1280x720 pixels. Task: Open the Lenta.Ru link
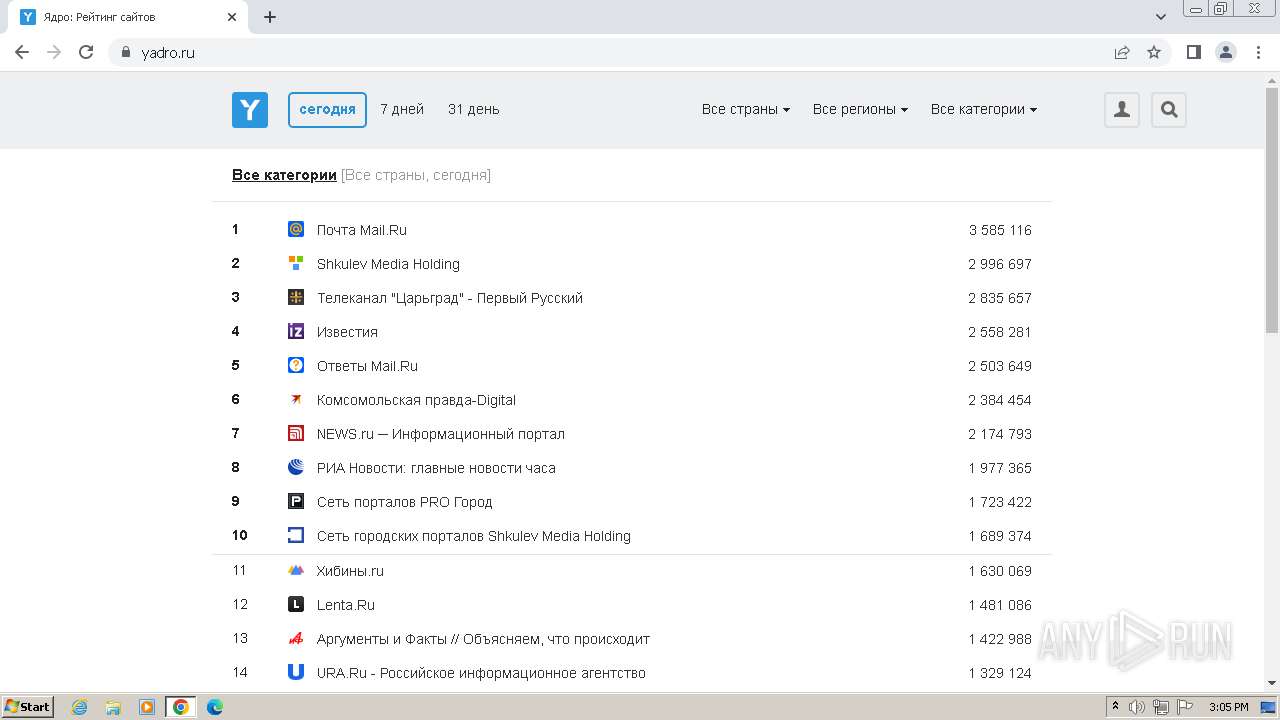click(346, 605)
